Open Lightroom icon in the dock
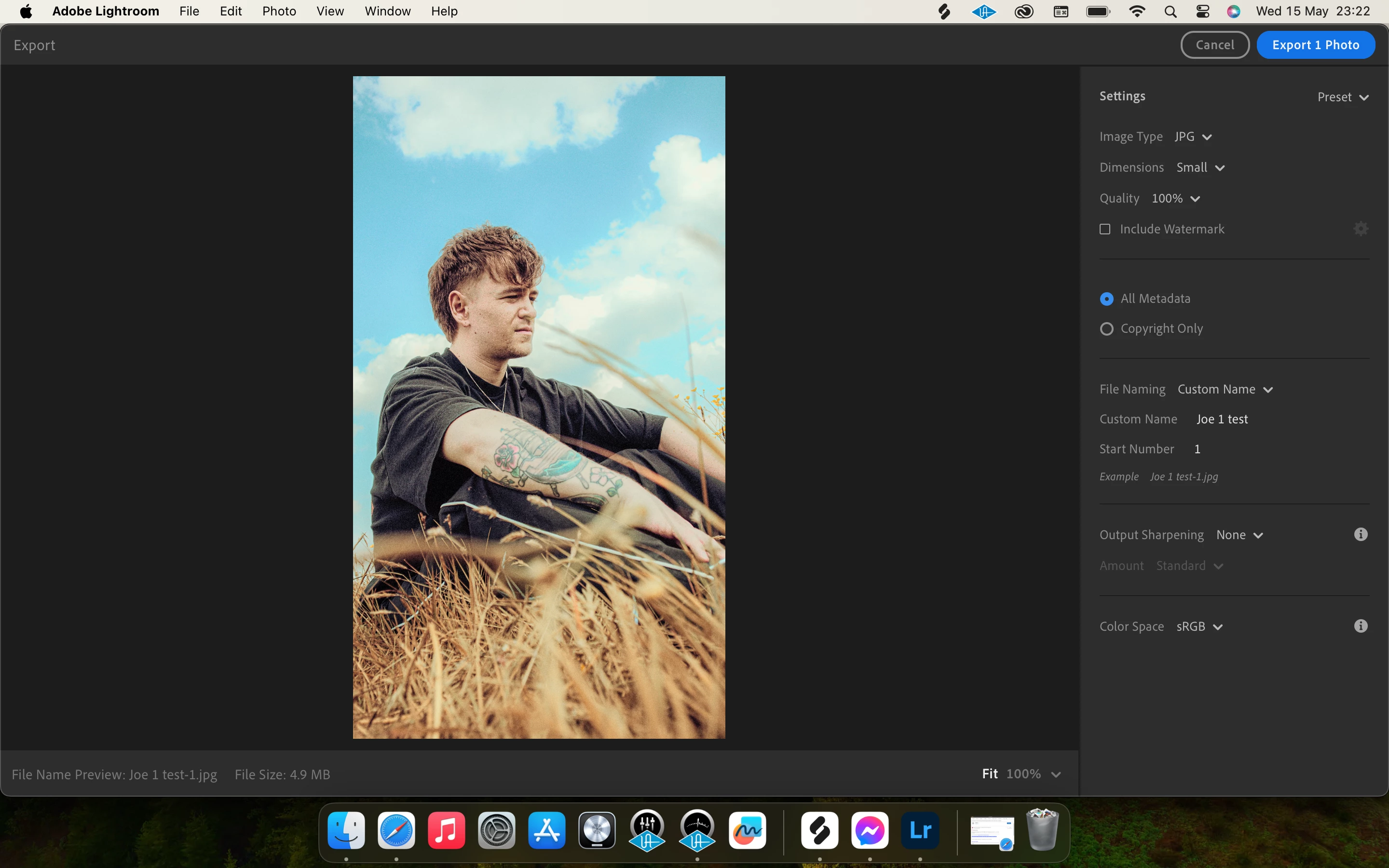 (920, 830)
